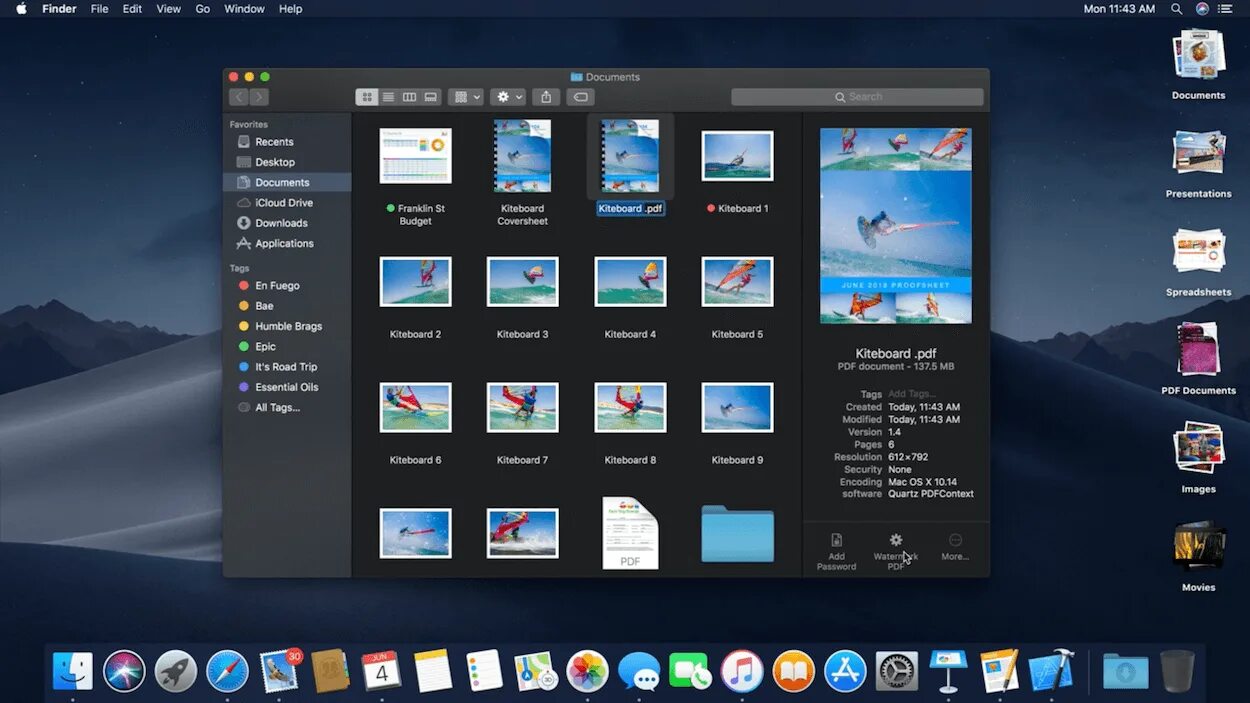Screen dimensions: 1250x703
Task: Select Movies stack on desktop
Action: pyautogui.click(x=1199, y=548)
